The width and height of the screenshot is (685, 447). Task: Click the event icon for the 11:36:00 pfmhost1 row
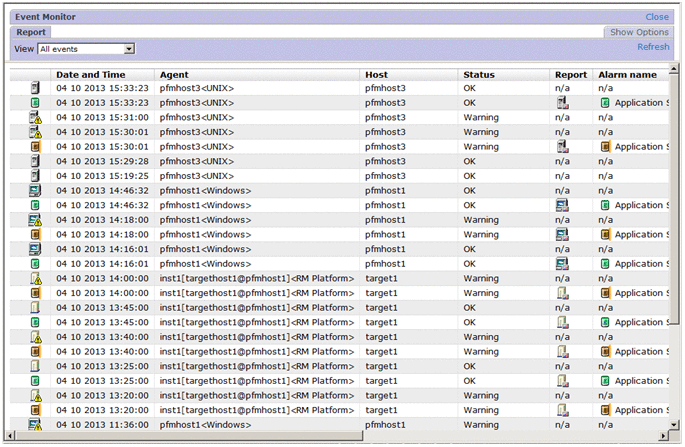pyautogui.click(x=35, y=425)
